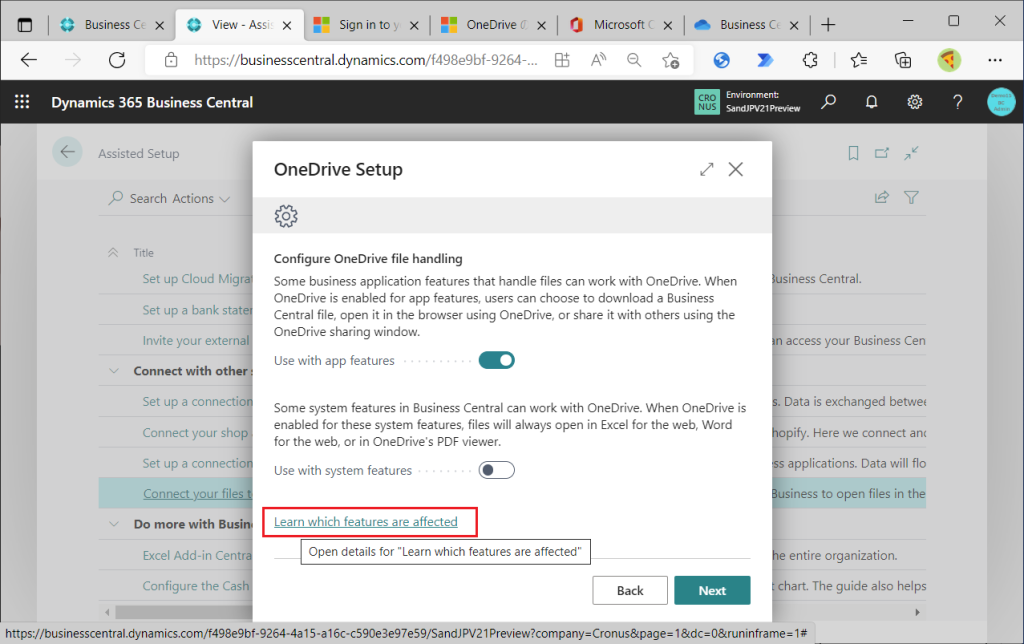The height and width of the screenshot is (644, 1024).
Task: Open the user account avatar
Action: click(x=1001, y=102)
